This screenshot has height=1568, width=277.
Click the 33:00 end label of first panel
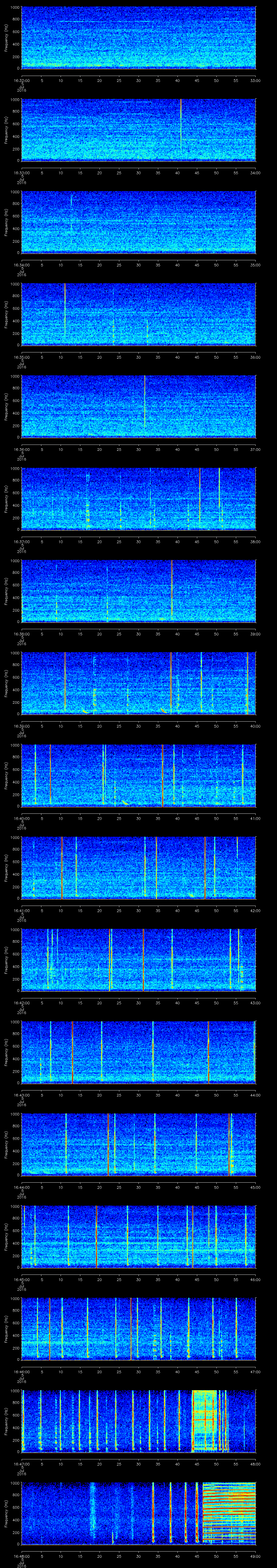tap(255, 80)
